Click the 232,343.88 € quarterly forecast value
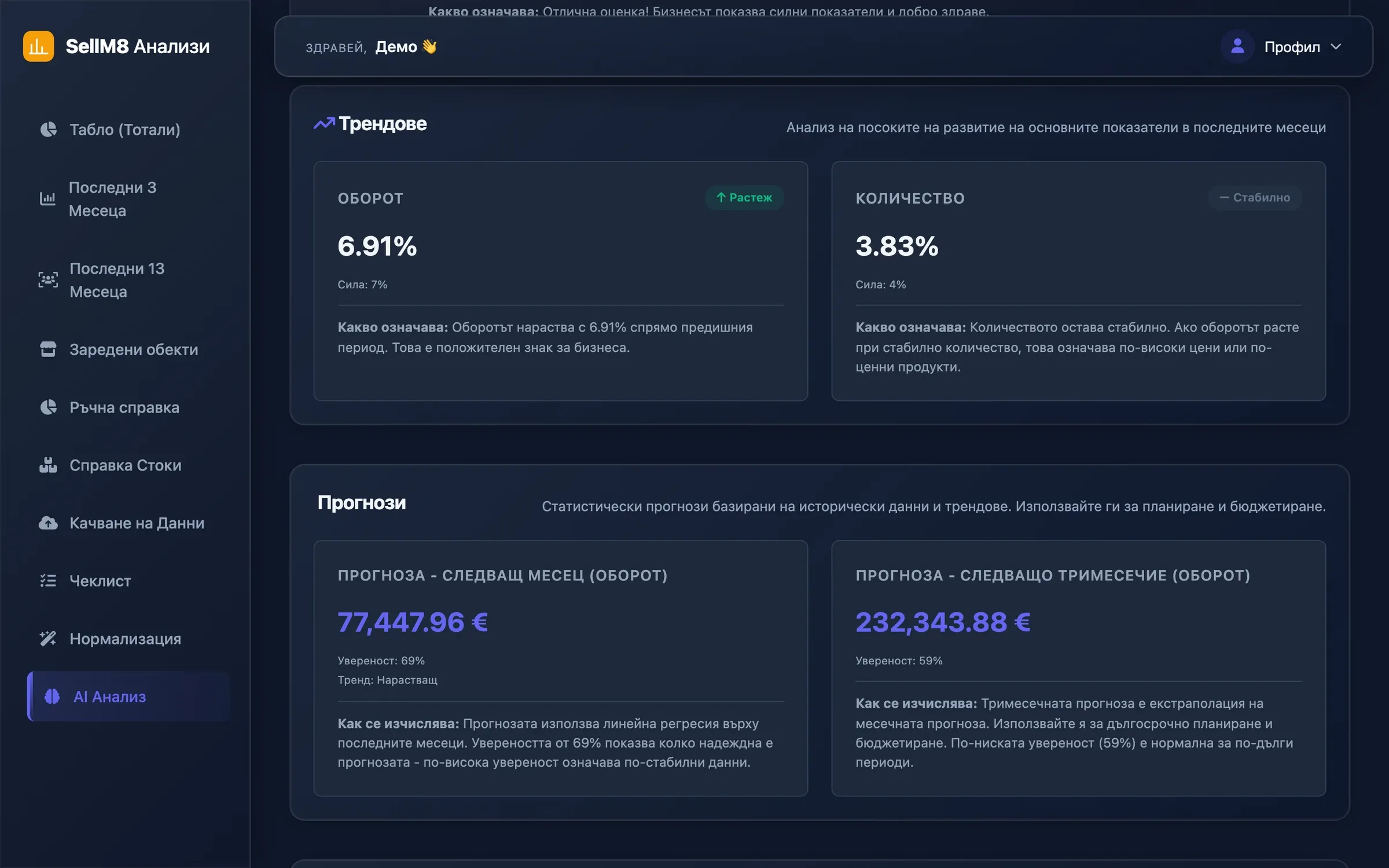This screenshot has height=868, width=1389. coord(943,622)
